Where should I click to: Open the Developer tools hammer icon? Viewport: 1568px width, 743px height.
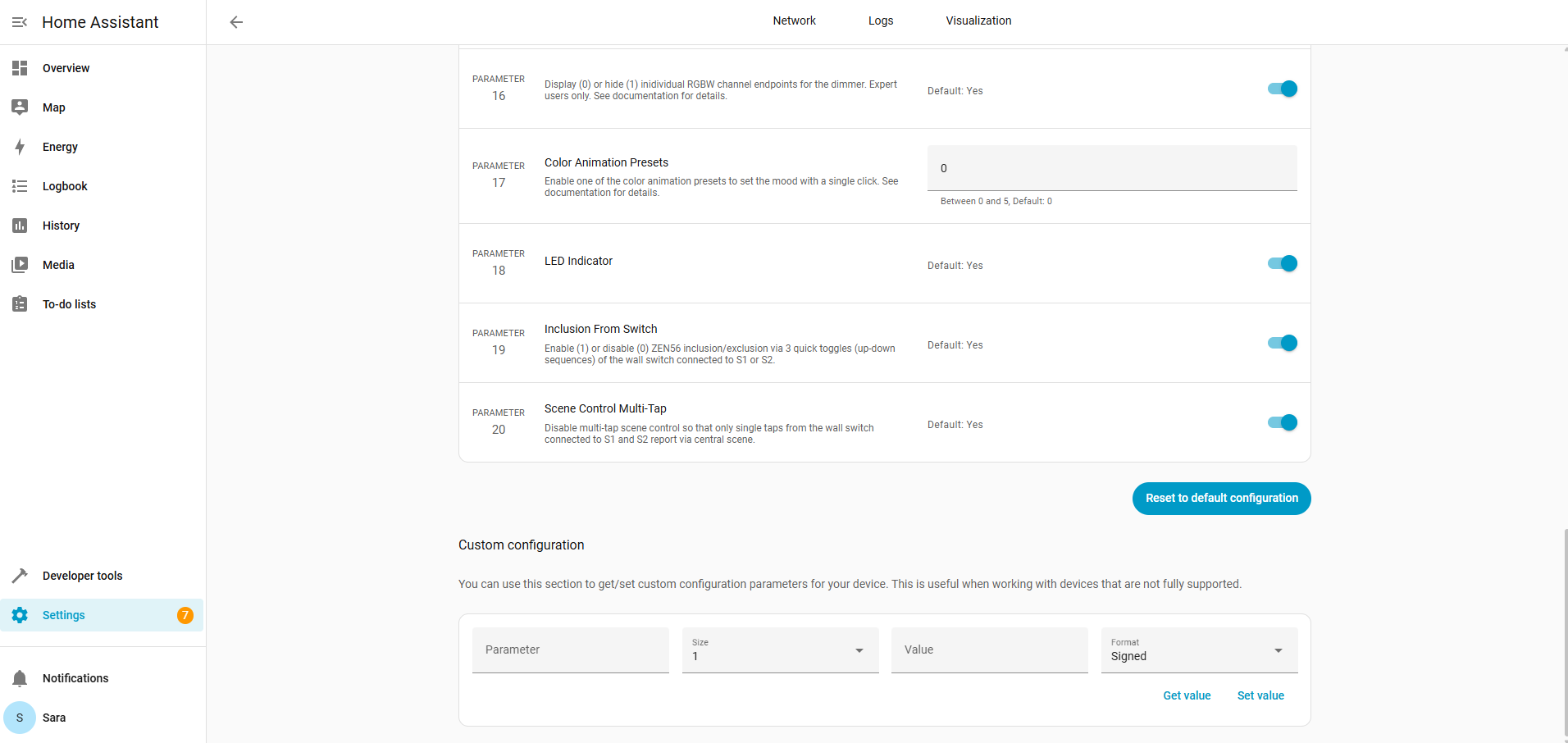pyautogui.click(x=20, y=576)
